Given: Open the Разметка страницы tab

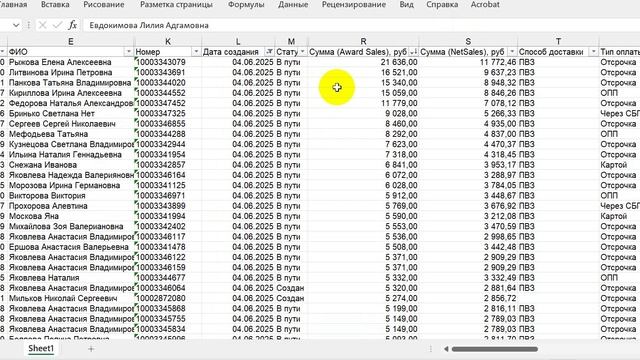Looking at the screenshot, I should (x=176, y=5).
